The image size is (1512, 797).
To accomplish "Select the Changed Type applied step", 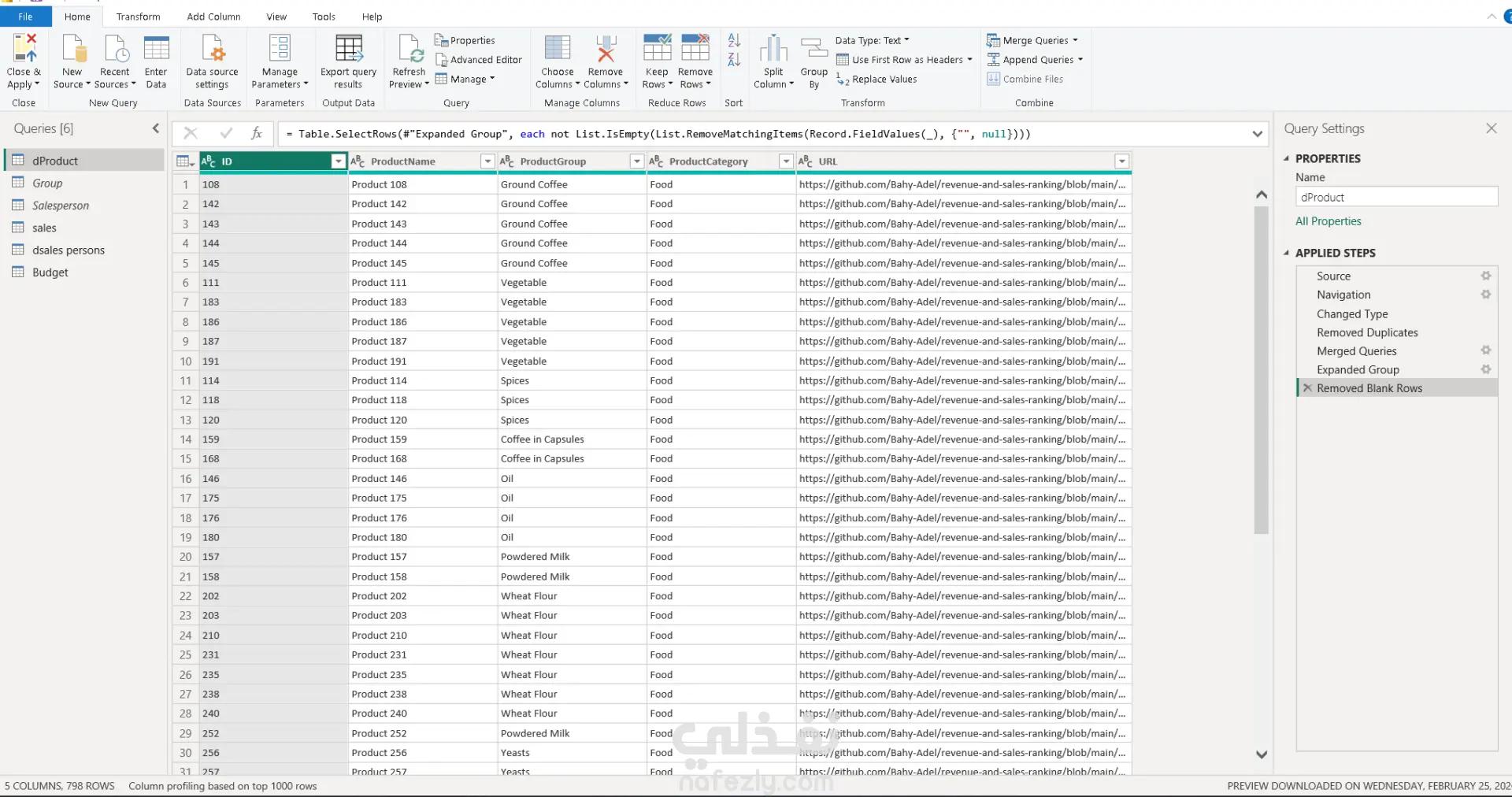I will click(x=1397, y=313).
